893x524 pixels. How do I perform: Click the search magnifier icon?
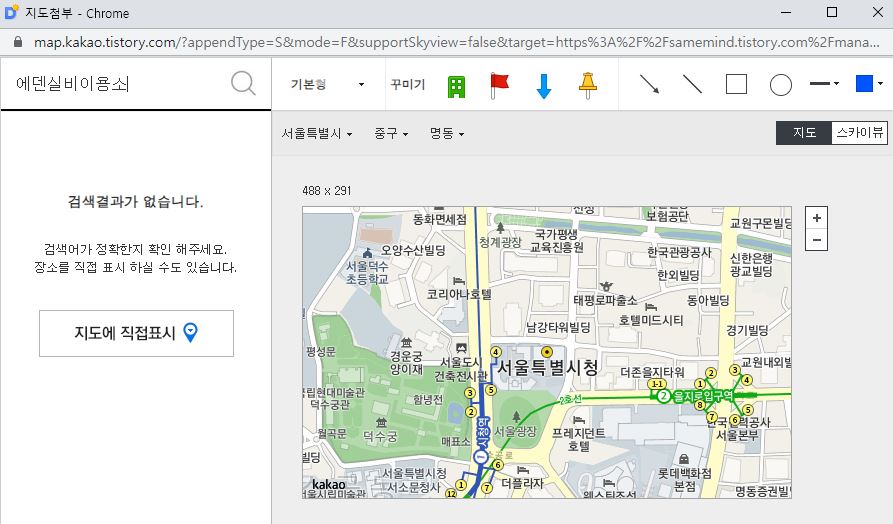243,83
